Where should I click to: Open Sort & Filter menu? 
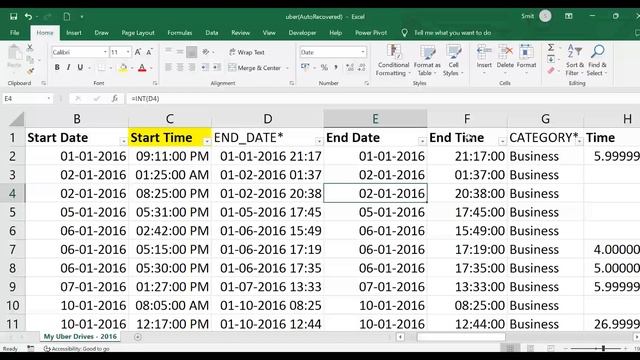coord(575,60)
